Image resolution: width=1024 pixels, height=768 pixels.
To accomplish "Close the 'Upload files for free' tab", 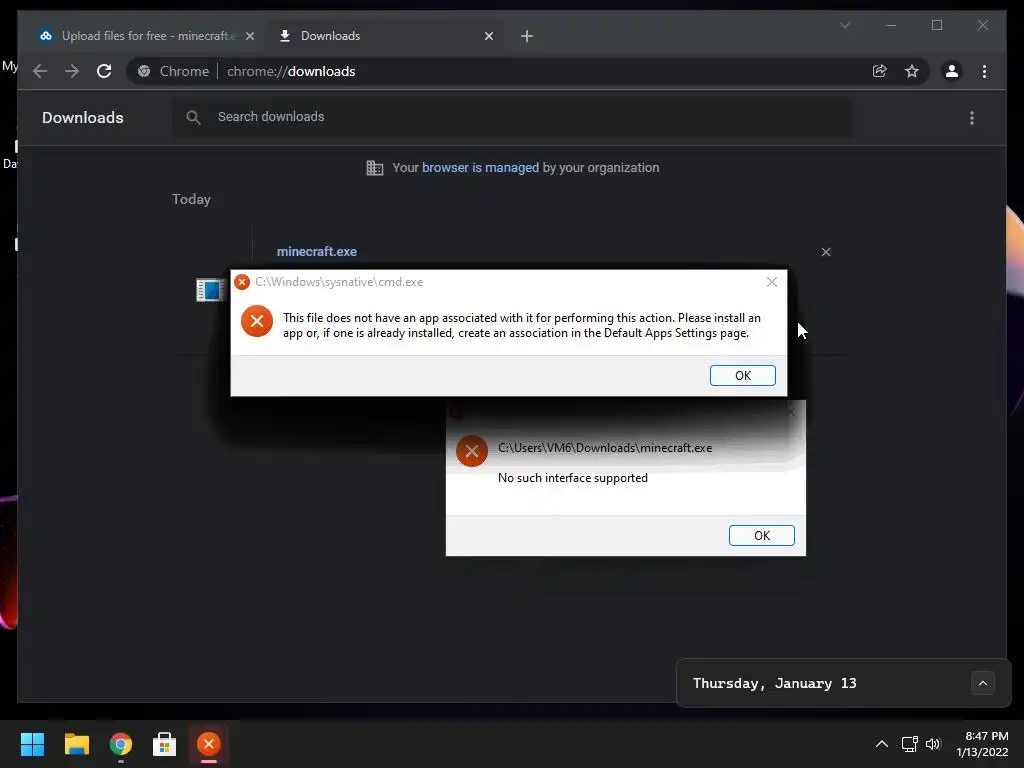I will 249,36.
